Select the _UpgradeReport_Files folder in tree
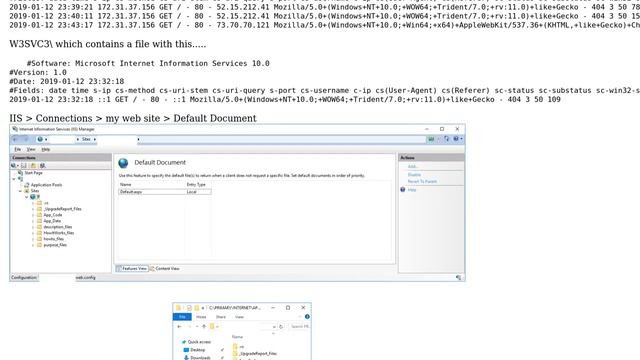Image resolution: width=640 pixels, height=360 pixels. click(x=62, y=209)
